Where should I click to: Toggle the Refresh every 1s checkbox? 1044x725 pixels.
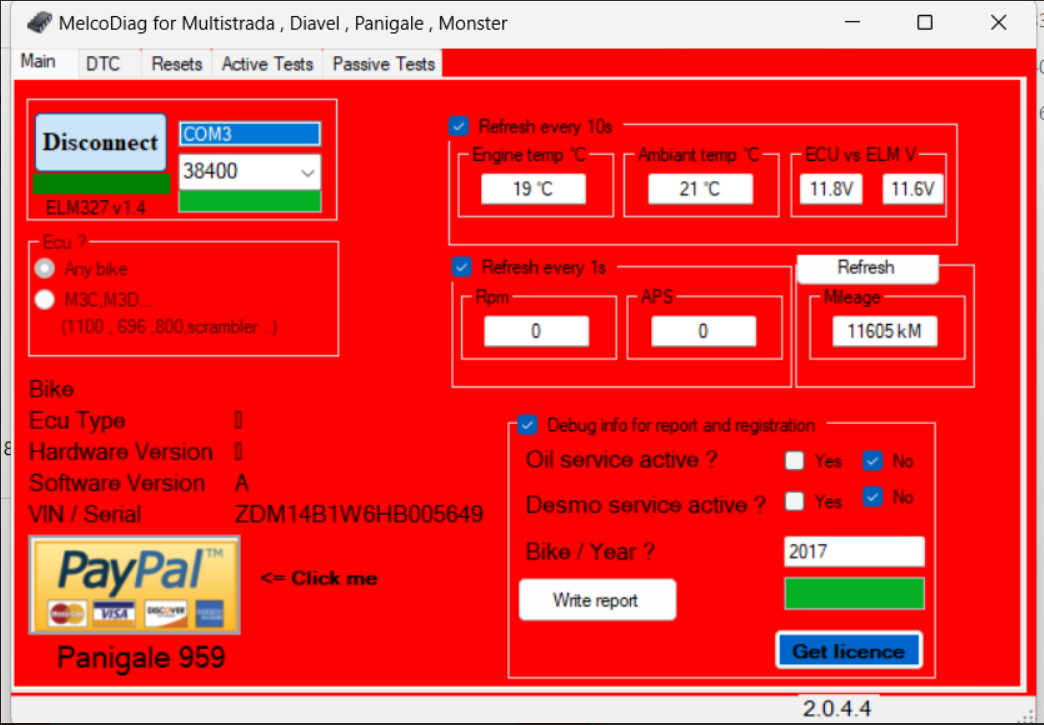(461, 267)
